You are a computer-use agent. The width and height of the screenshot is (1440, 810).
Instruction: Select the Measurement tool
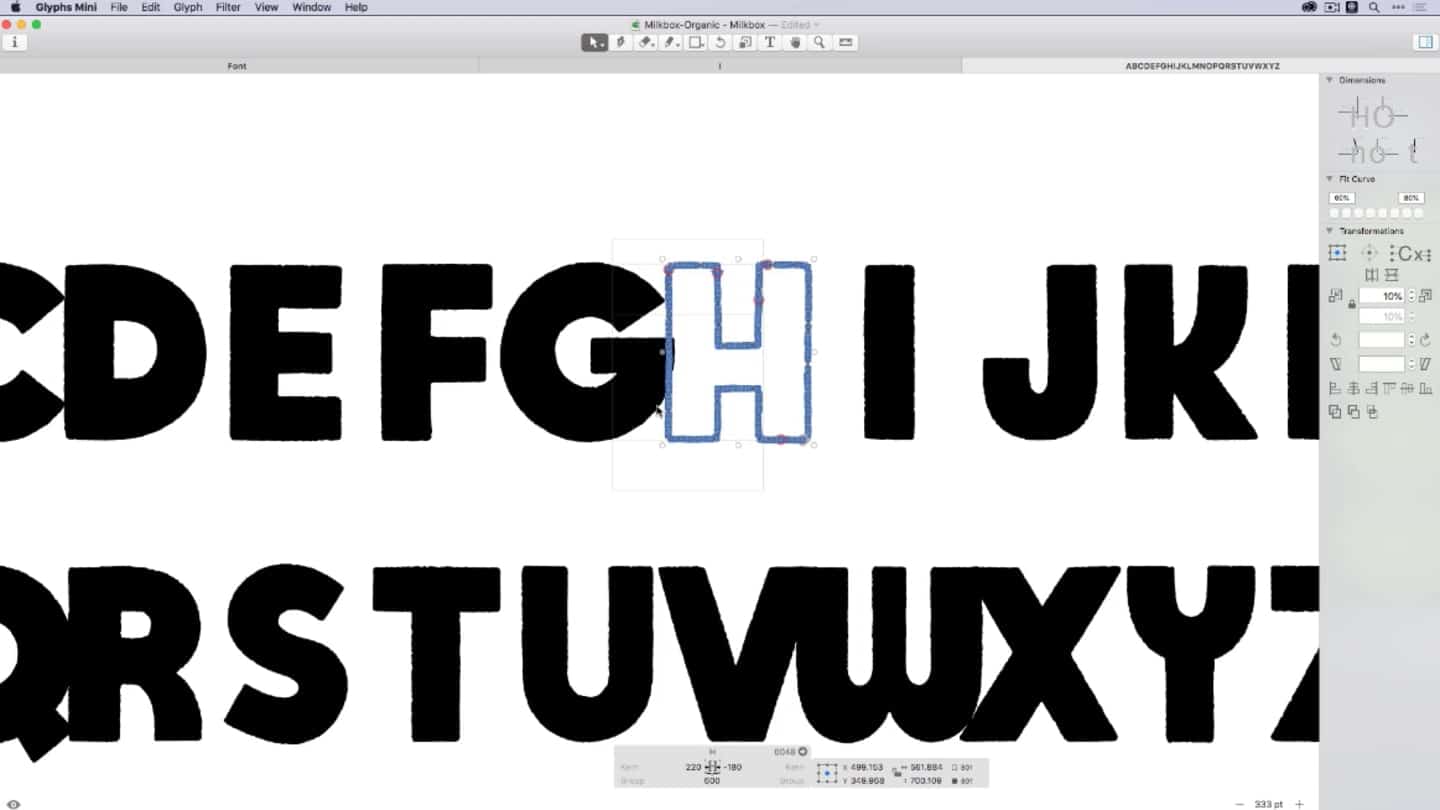pyautogui.click(x=845, y=42)
